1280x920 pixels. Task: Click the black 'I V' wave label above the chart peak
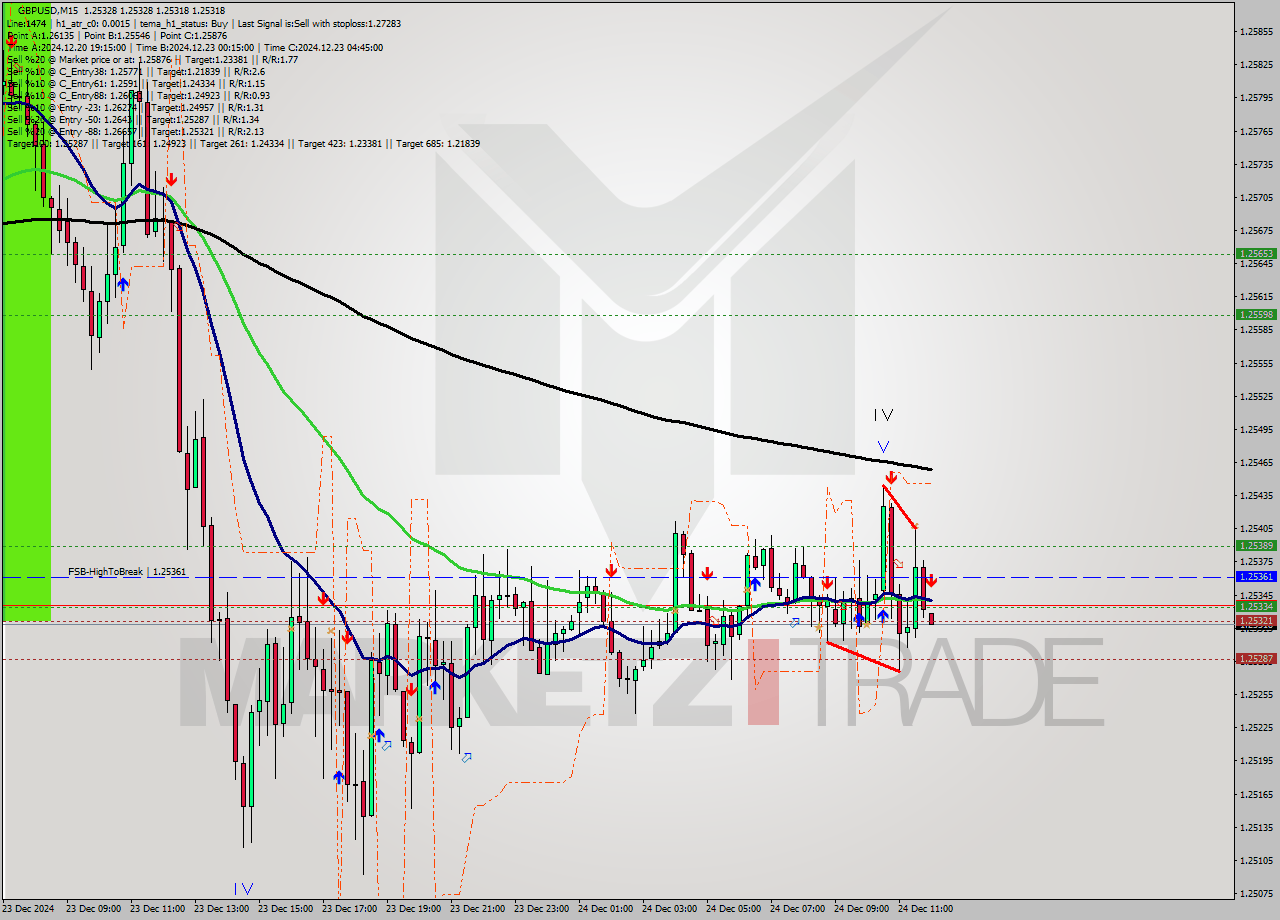click(882, 415)
